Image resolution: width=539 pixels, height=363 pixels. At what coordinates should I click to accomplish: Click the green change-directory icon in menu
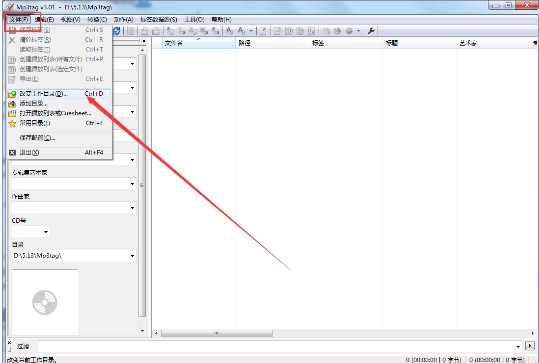(x=12, y=94)
